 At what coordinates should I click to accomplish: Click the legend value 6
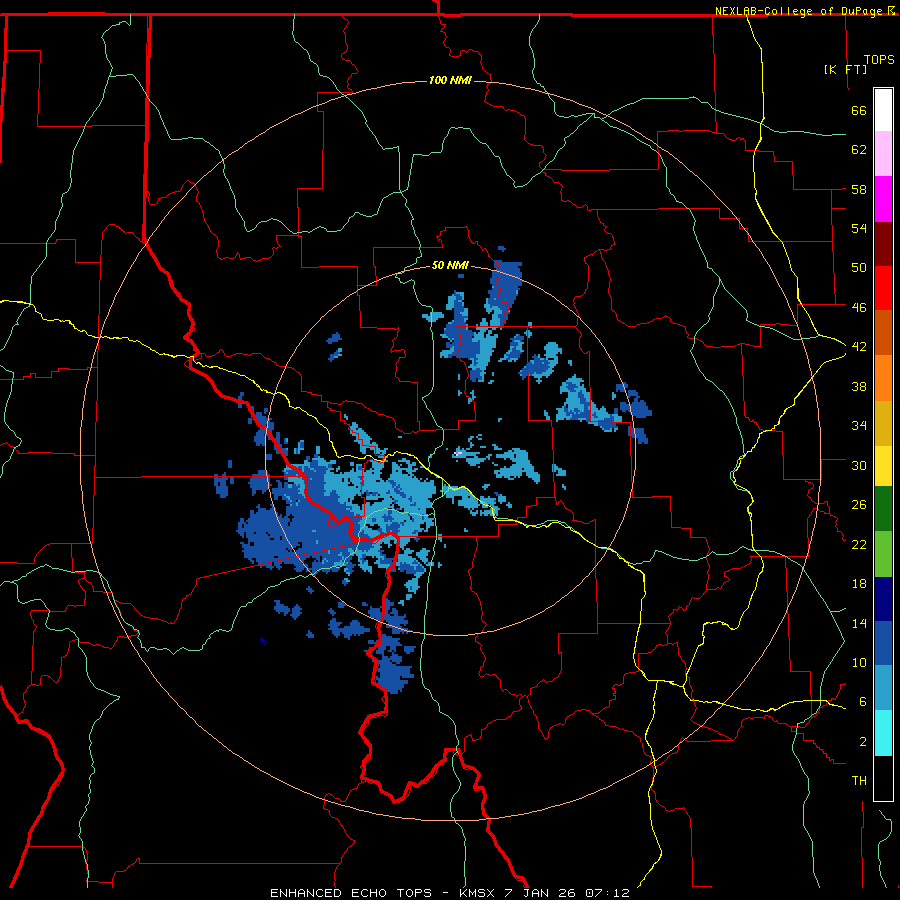(x=863, y=701)
